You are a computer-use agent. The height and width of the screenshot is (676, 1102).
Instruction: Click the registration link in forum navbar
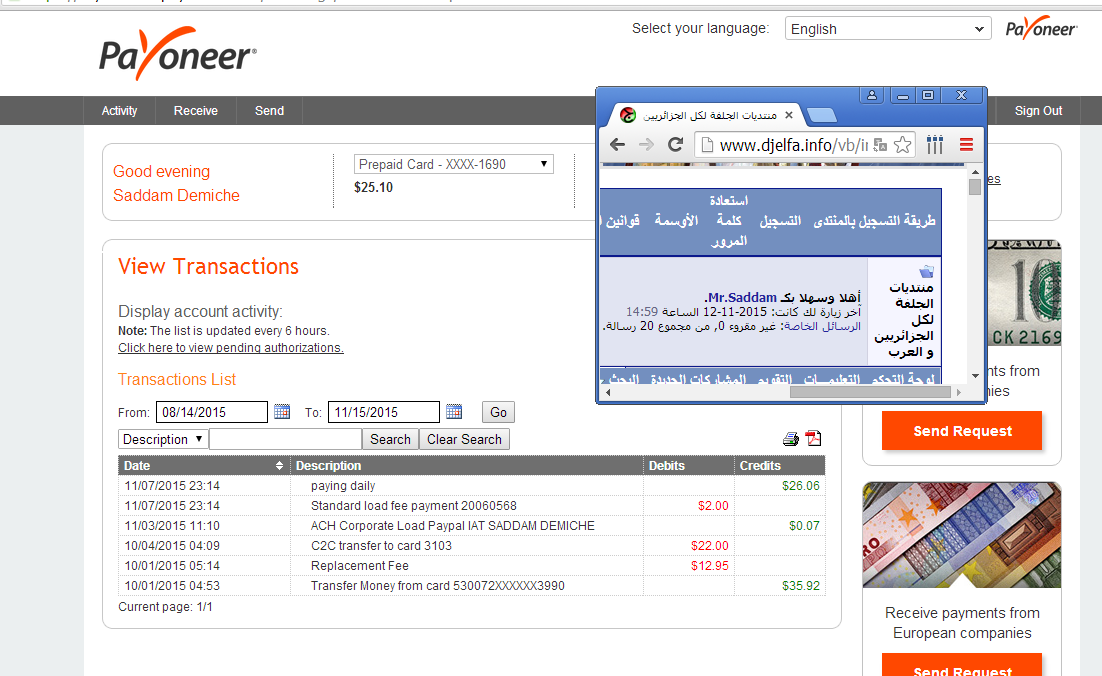[x=780, y=221]
